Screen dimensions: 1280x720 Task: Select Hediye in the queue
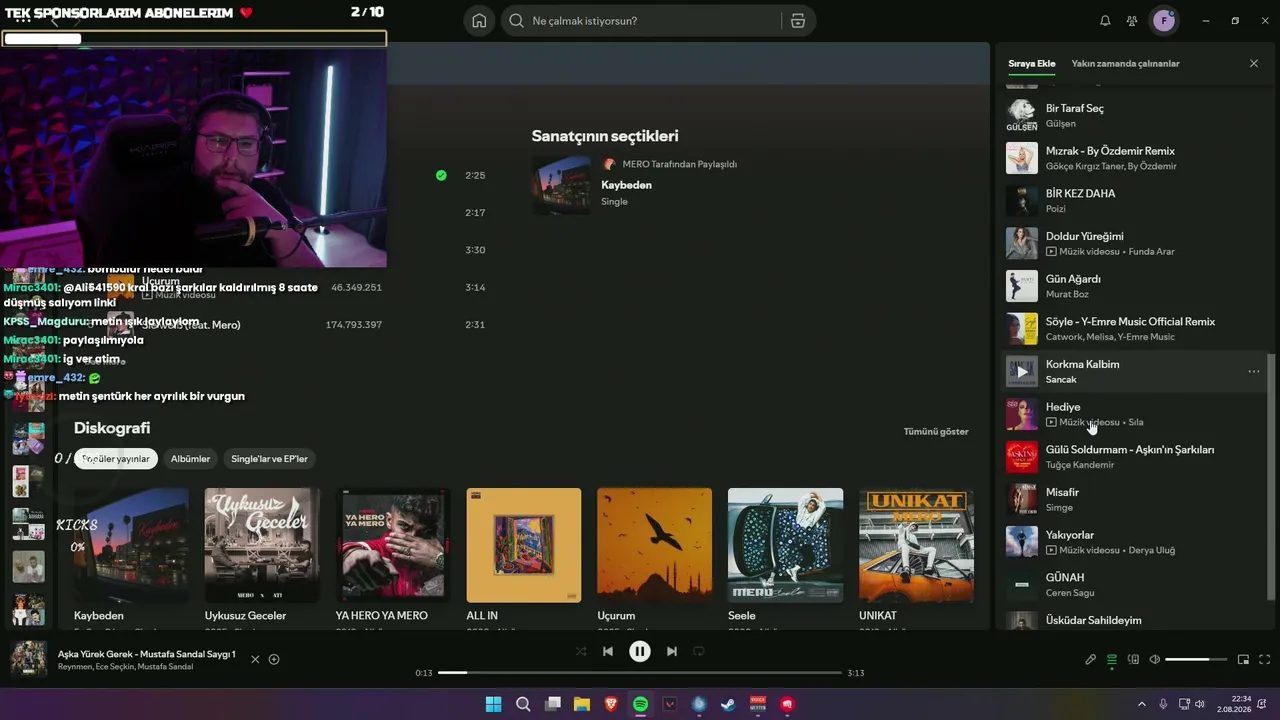1132,414
